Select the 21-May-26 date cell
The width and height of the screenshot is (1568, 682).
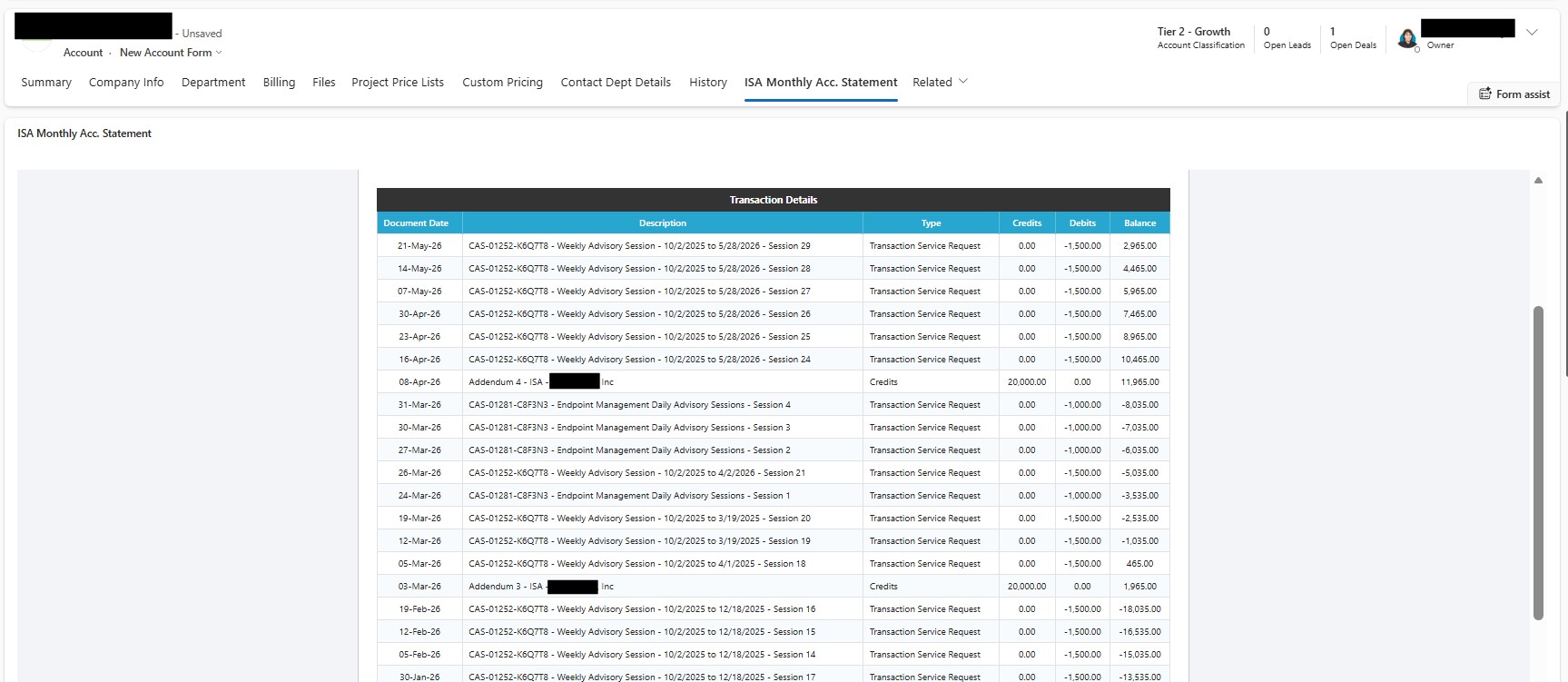click(419, 245)
